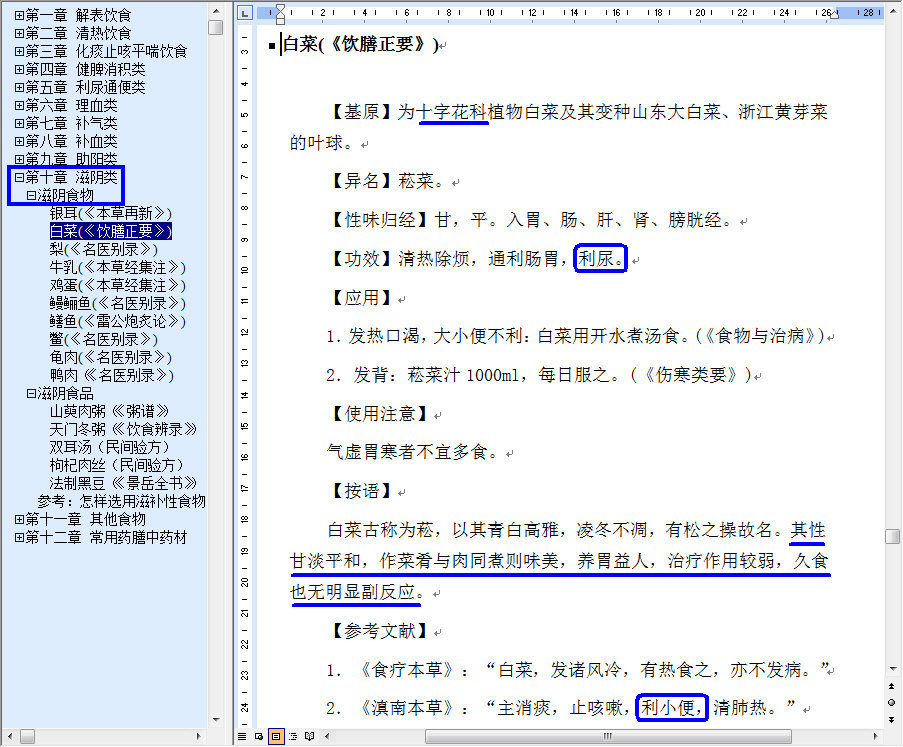Switch to Outline view icon
Screen dimensions: 903x747
tap(292, 737)
